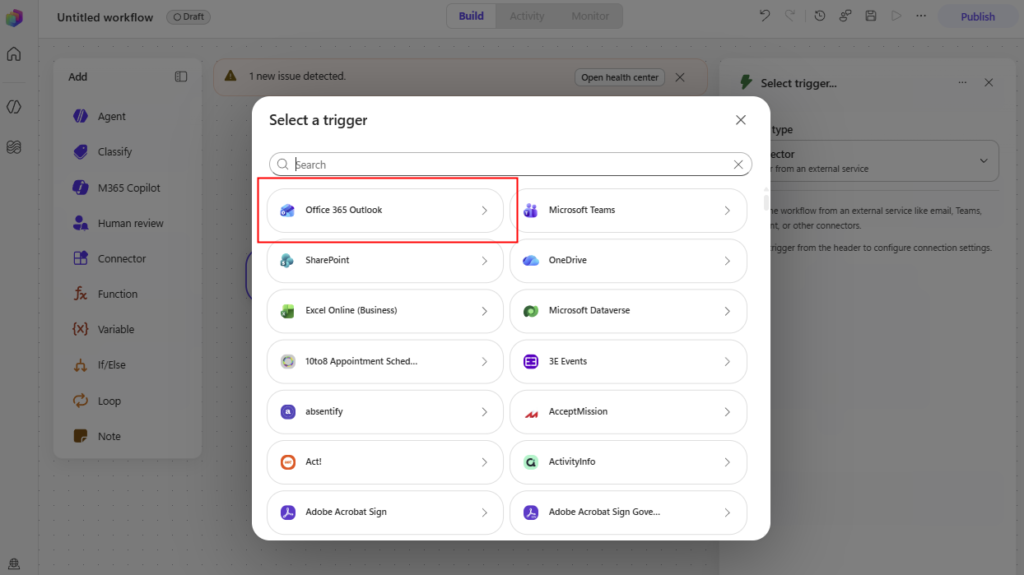Clear the trigger search box
Viewport: 1024px width, 575px height.
coord(738,165)
